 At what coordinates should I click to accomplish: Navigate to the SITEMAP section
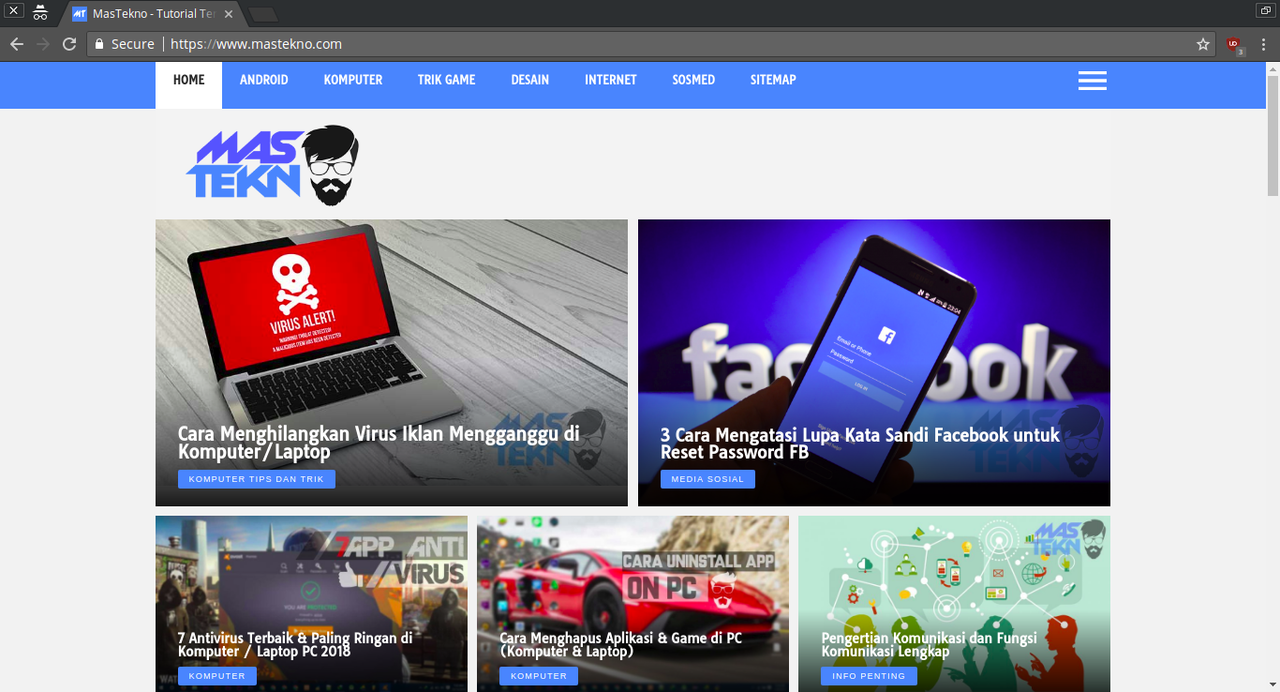tap(773, 80)
